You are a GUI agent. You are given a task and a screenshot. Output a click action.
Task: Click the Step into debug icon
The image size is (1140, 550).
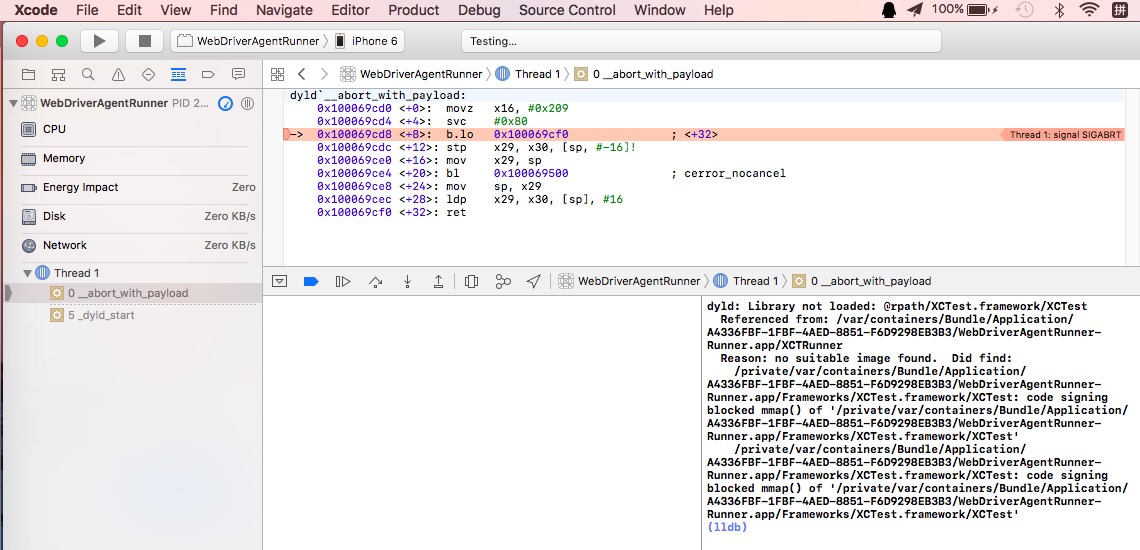pyautogui.click(x=407, y=281)
